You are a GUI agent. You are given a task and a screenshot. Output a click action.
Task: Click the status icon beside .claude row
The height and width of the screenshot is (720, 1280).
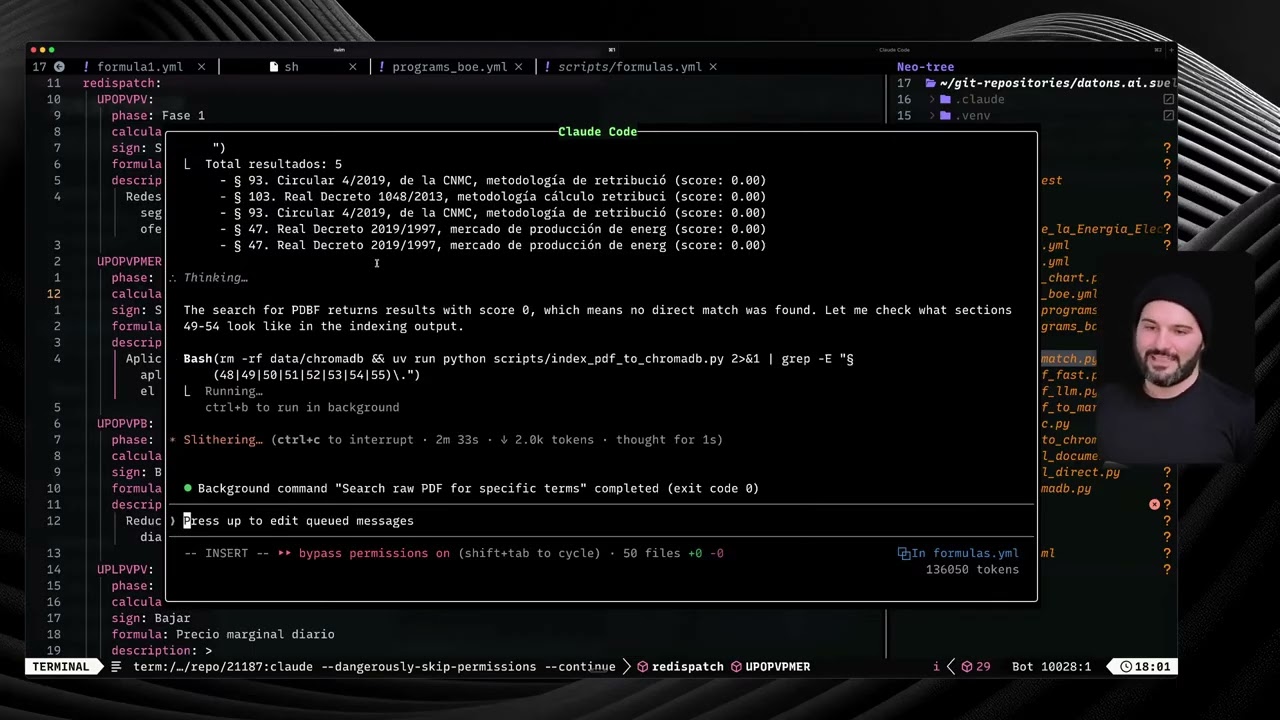coord(1168,100)
